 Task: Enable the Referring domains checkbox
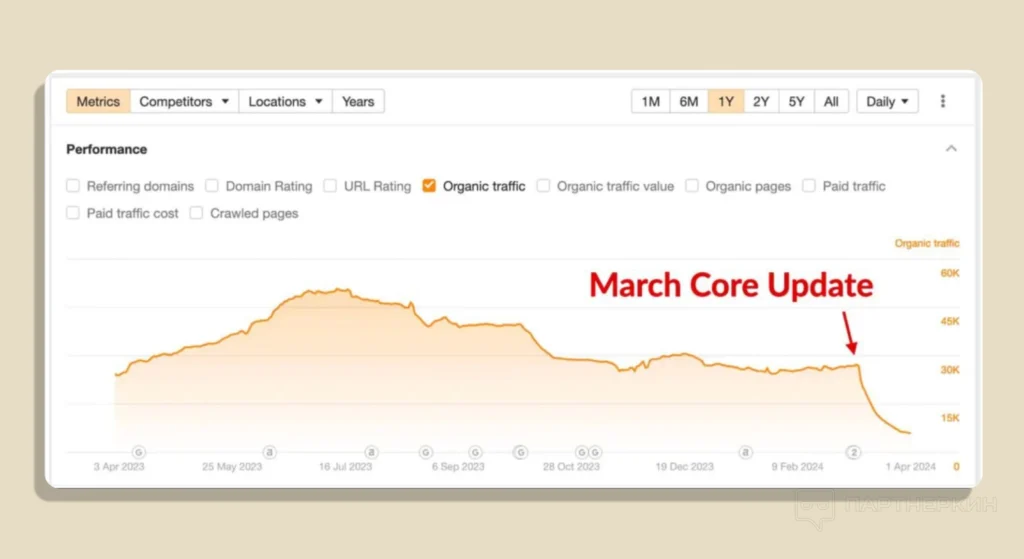click(73, 186)
